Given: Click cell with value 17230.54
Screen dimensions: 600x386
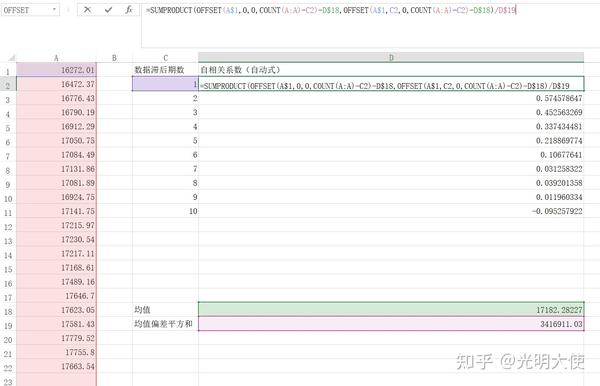Looking at the screenshot, I should pos(57,239).
